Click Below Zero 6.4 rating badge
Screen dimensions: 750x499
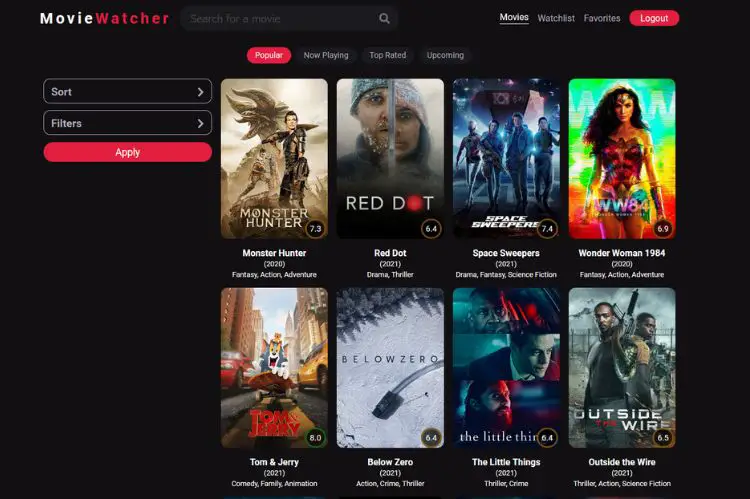coord(431,437)
